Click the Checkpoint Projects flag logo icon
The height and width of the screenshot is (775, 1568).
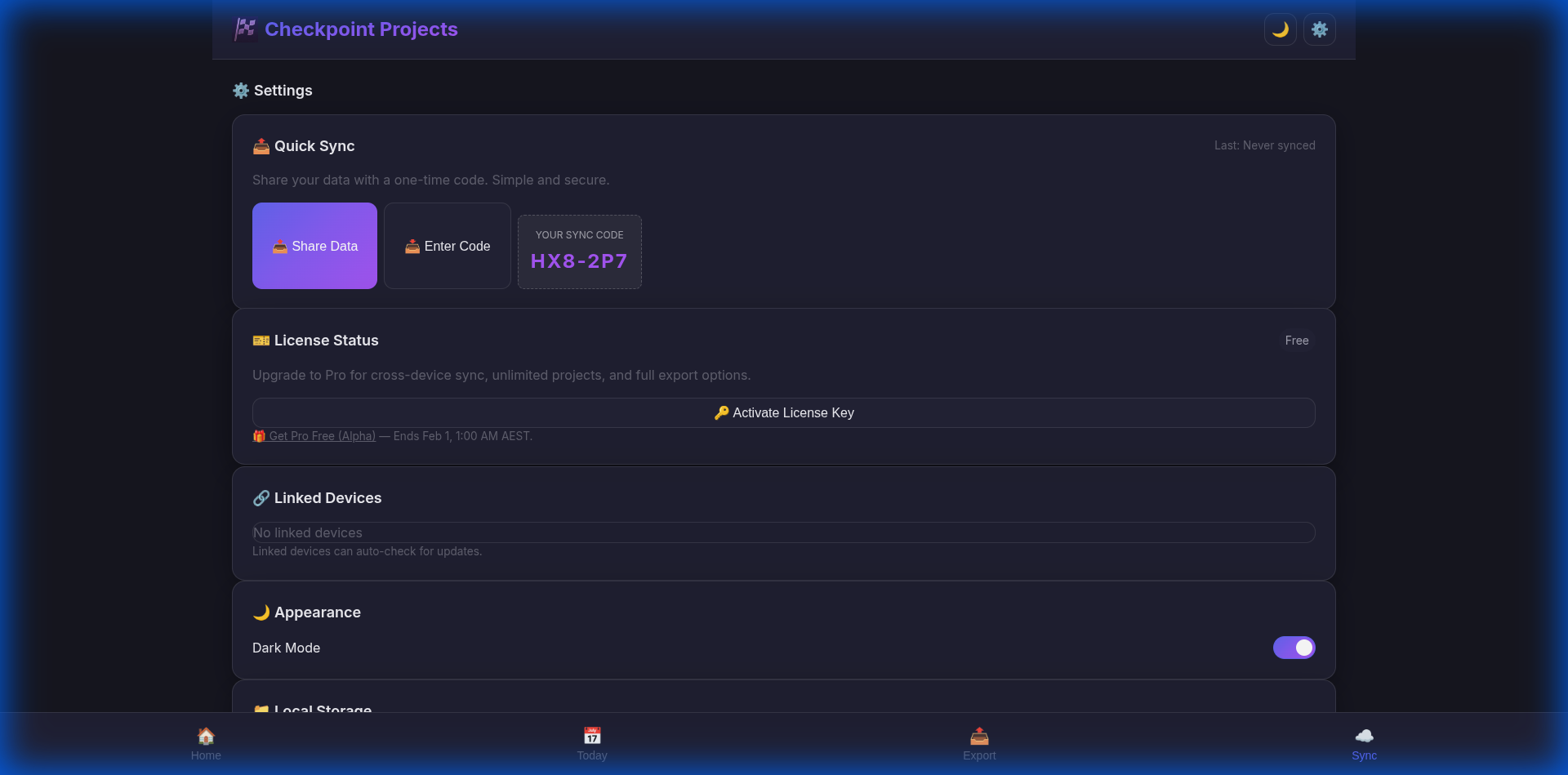245,29
